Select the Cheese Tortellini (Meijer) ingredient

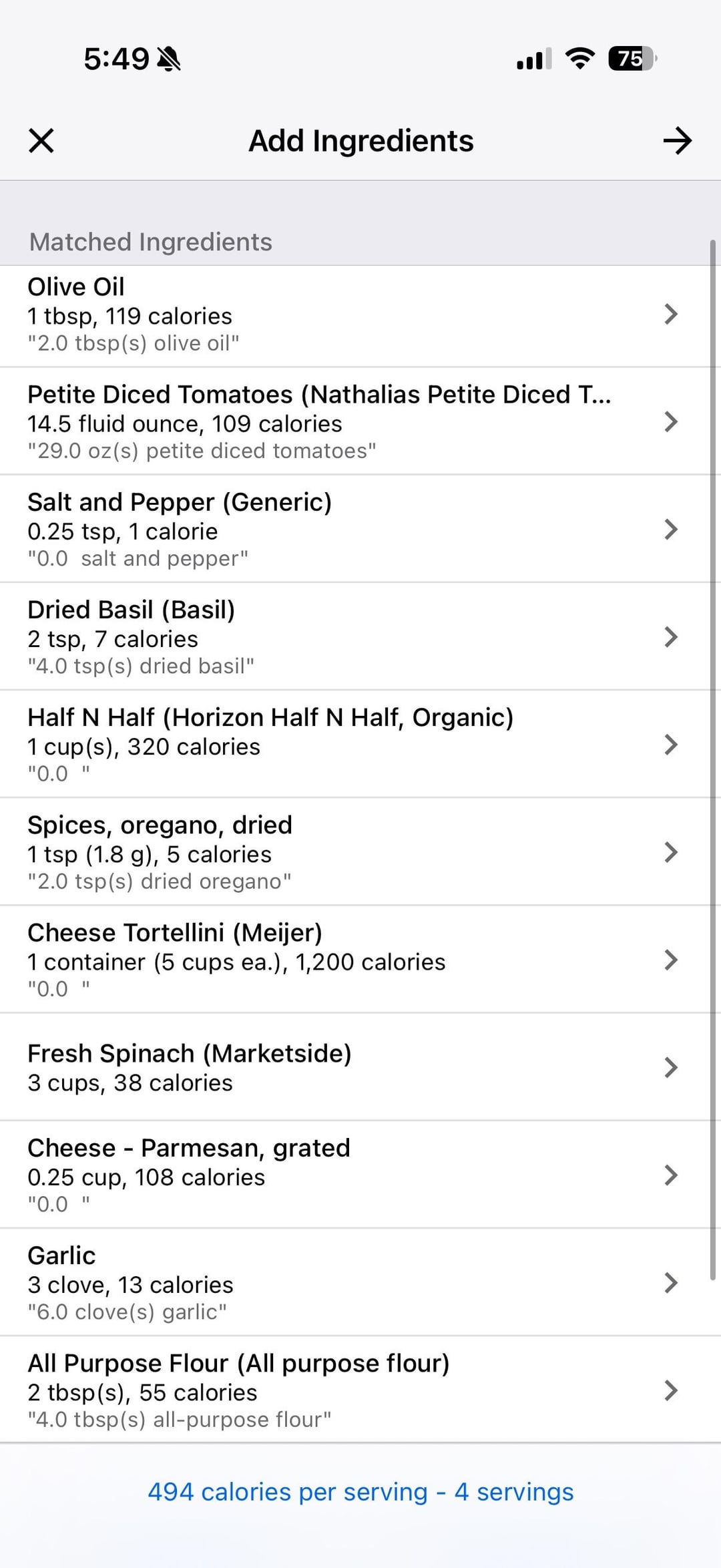(x=175, y=933)
